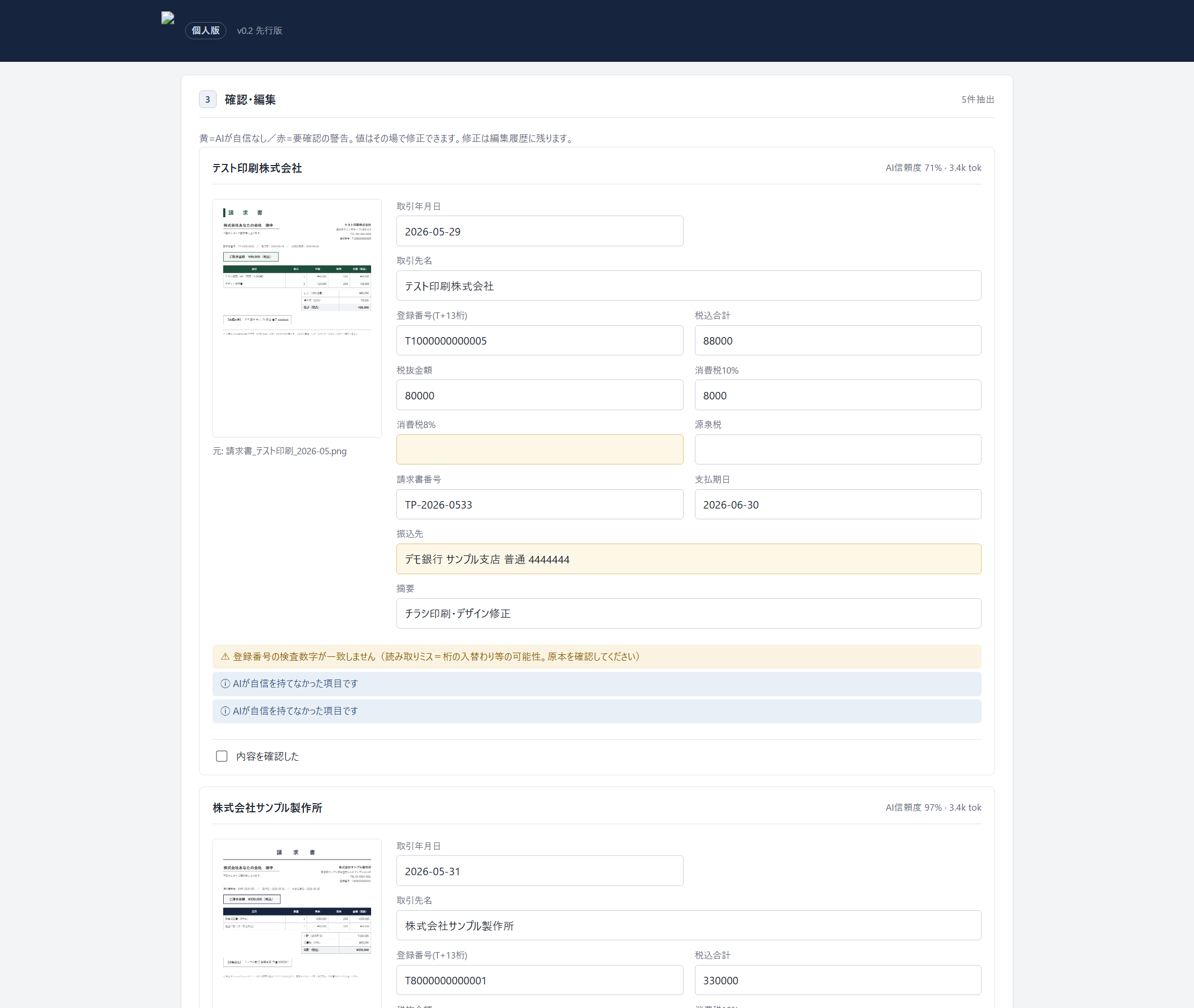Click 元: 請求書_テスト印刷_2026-05.png filename

coord(280,451)
